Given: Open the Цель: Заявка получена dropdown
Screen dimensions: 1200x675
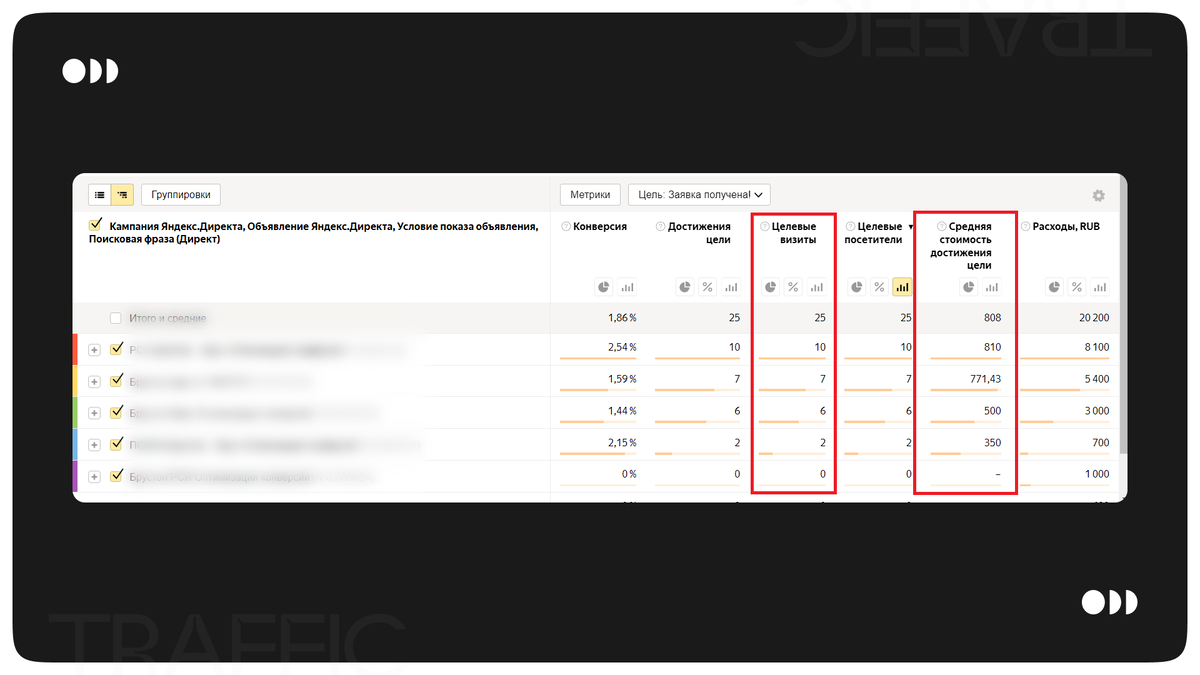Looking at the screenshot, I should 699,195.
